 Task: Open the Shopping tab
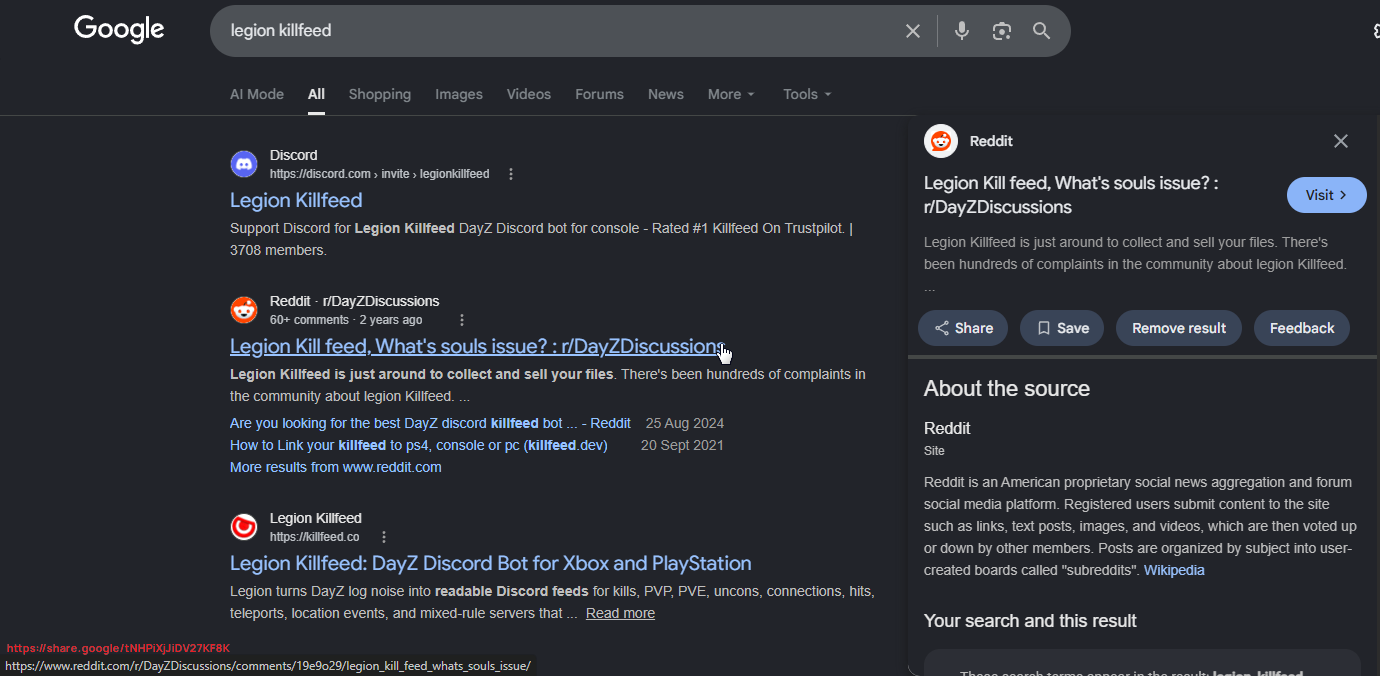pyautogui.click(x=380, y=94)
